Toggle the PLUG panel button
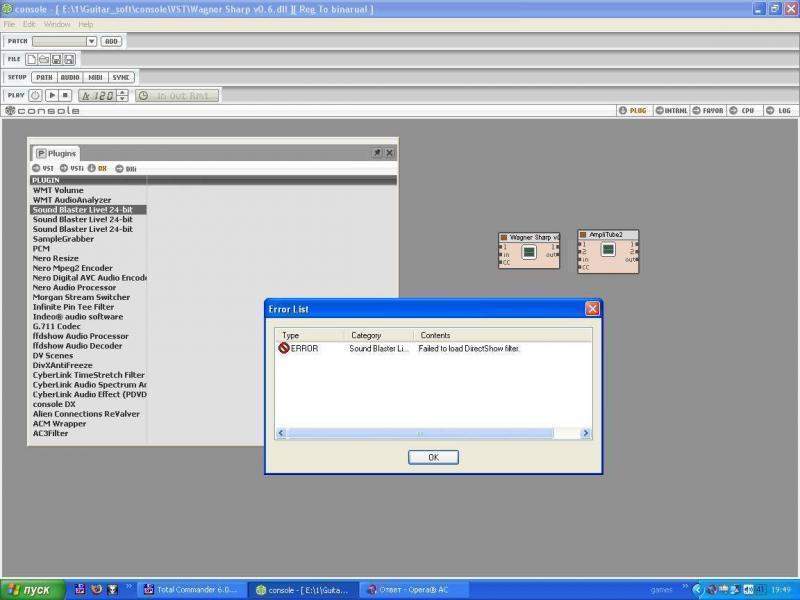Viewport: 800px width, 600px height. 633,111
